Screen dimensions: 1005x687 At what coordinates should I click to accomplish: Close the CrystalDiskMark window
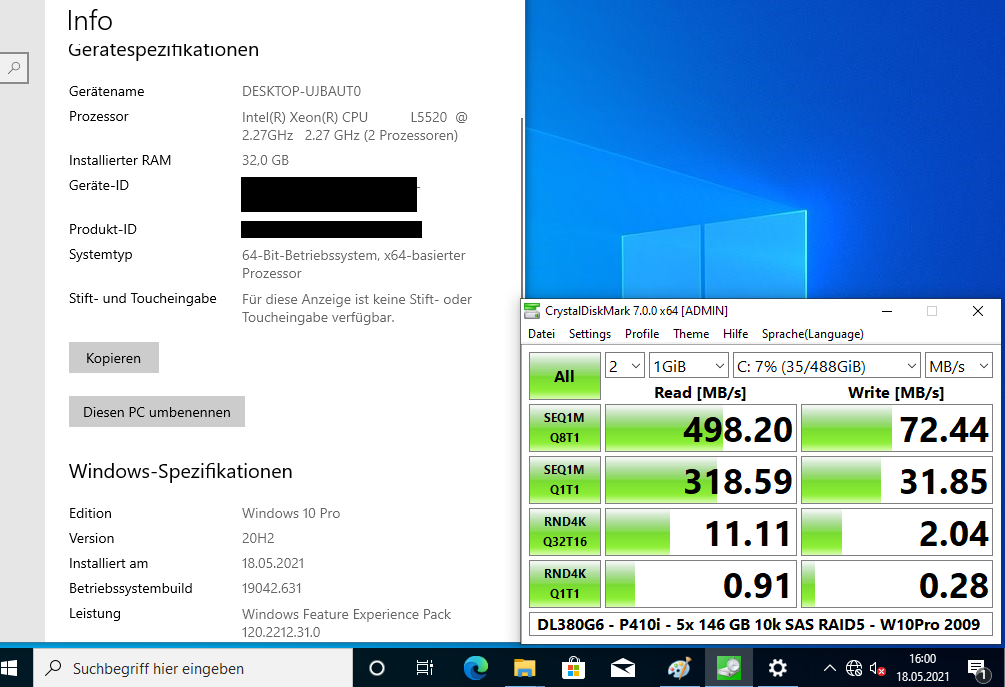pos(977,311)
